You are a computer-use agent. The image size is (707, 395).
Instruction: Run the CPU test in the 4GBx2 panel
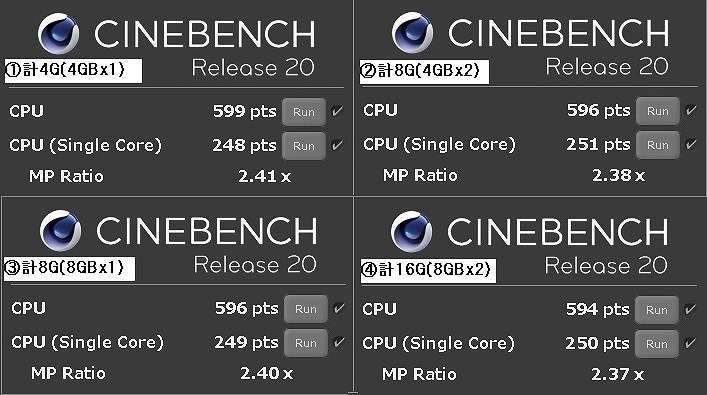(x=658, y=111)
